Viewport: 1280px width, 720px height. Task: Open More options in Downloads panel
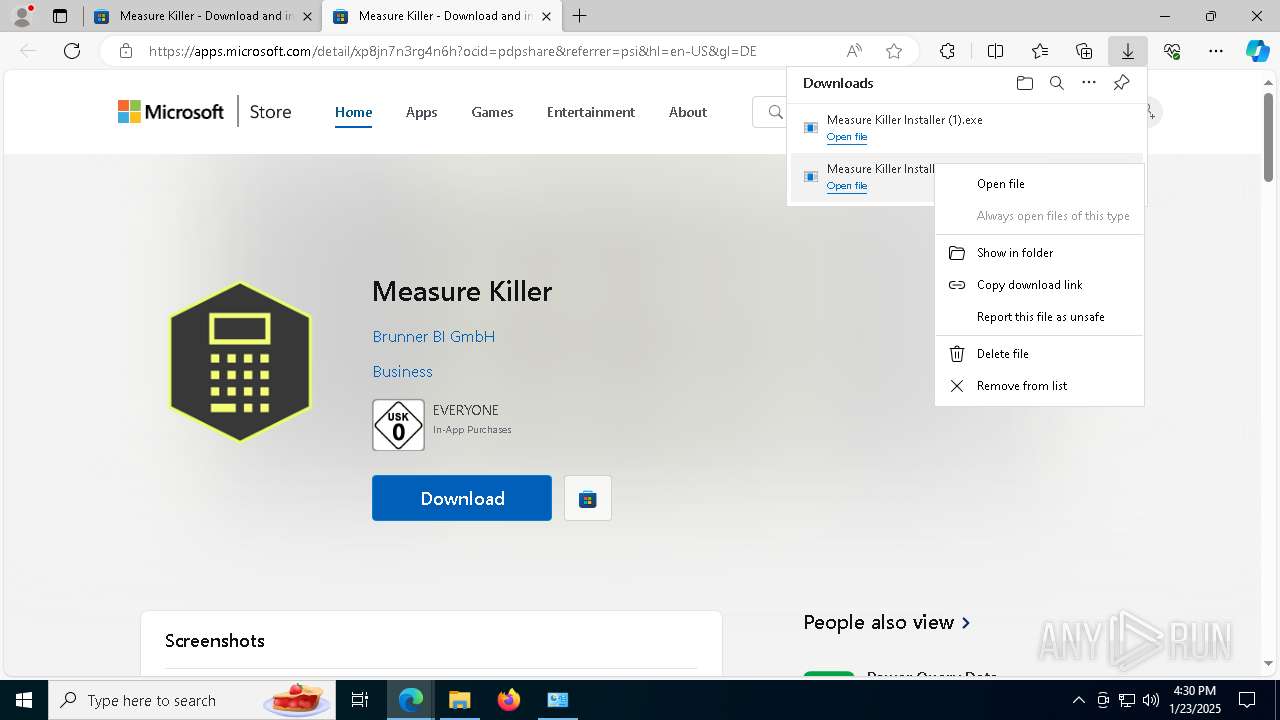point(1089,83)
